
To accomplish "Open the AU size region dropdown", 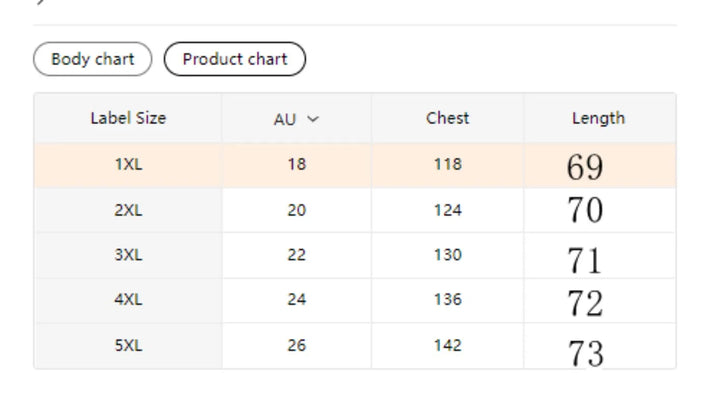I will [x=296, y=119].
